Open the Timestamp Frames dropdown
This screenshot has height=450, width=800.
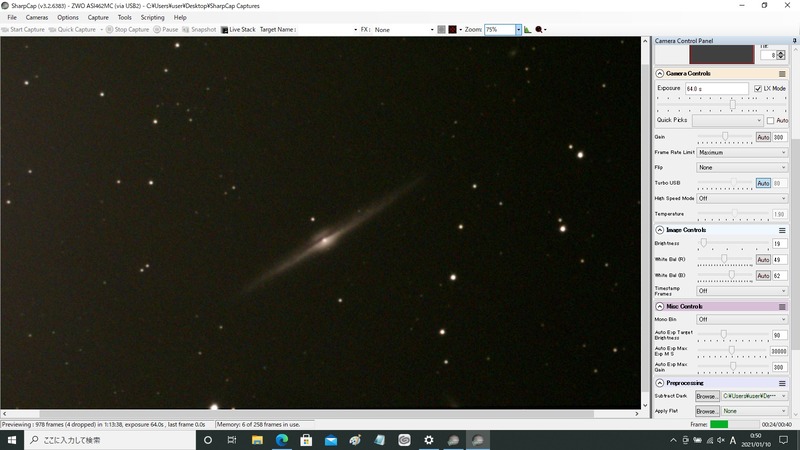click(x=742, y=291)
